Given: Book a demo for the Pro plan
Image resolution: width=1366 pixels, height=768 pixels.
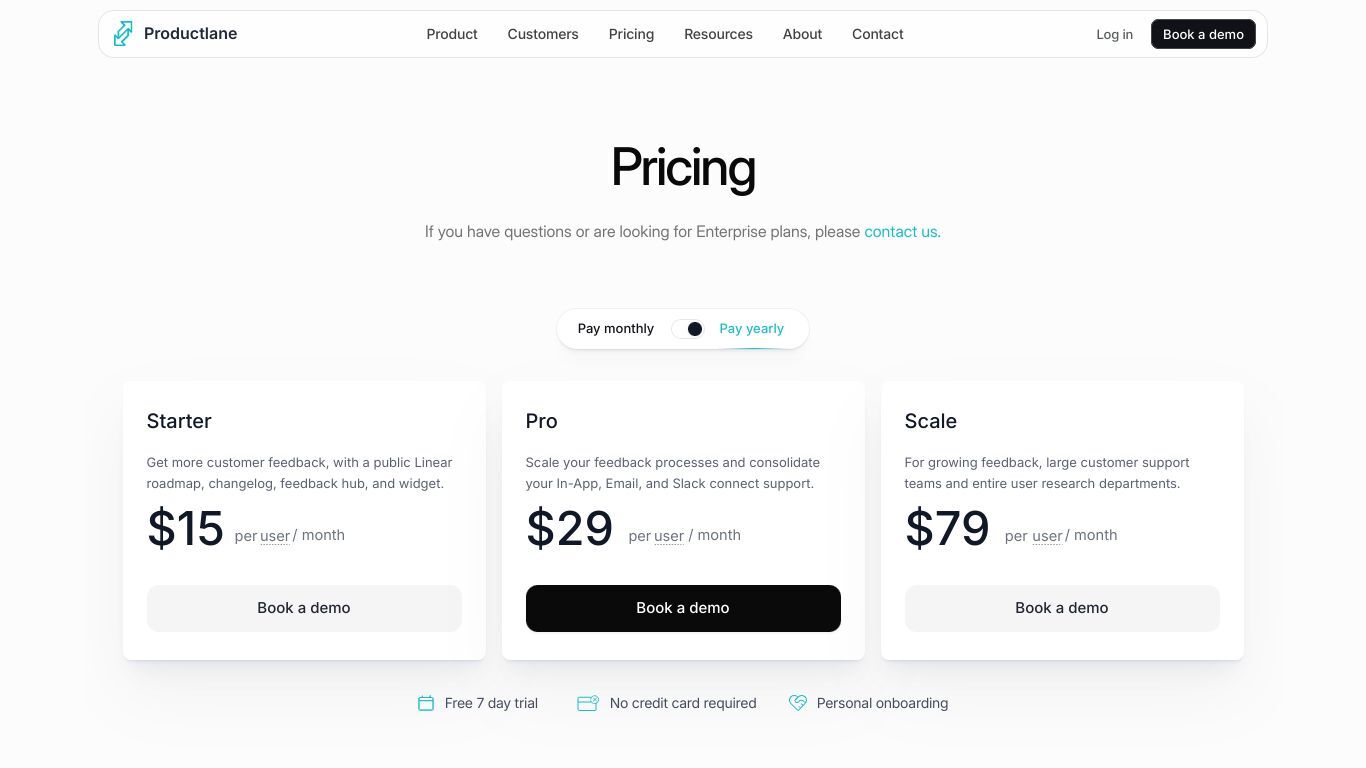Looking at the screenshot, I should (x=683, y=608).
